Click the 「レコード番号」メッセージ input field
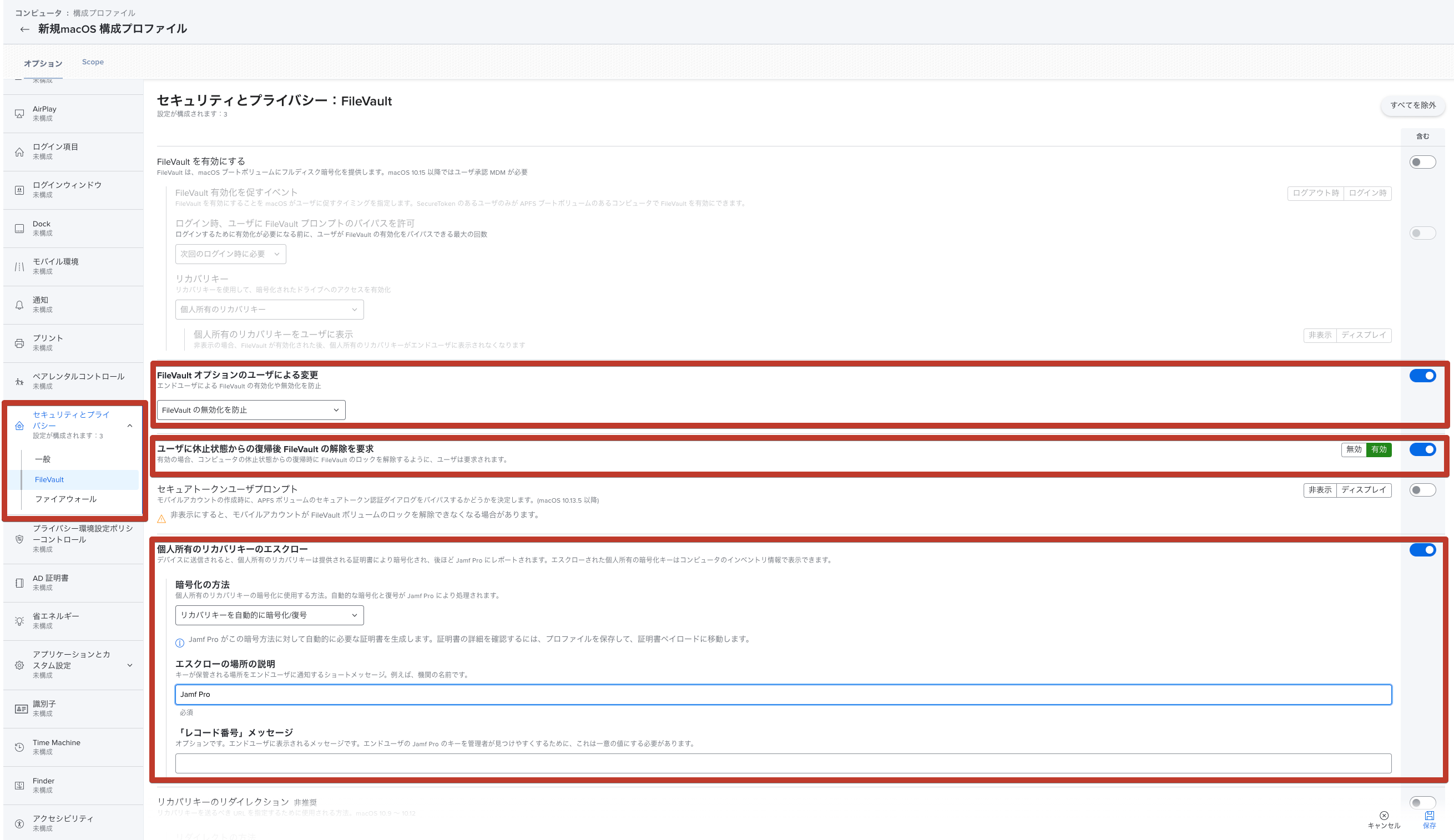This screenshot has width=1454, height=840. (x=784, y=763)
